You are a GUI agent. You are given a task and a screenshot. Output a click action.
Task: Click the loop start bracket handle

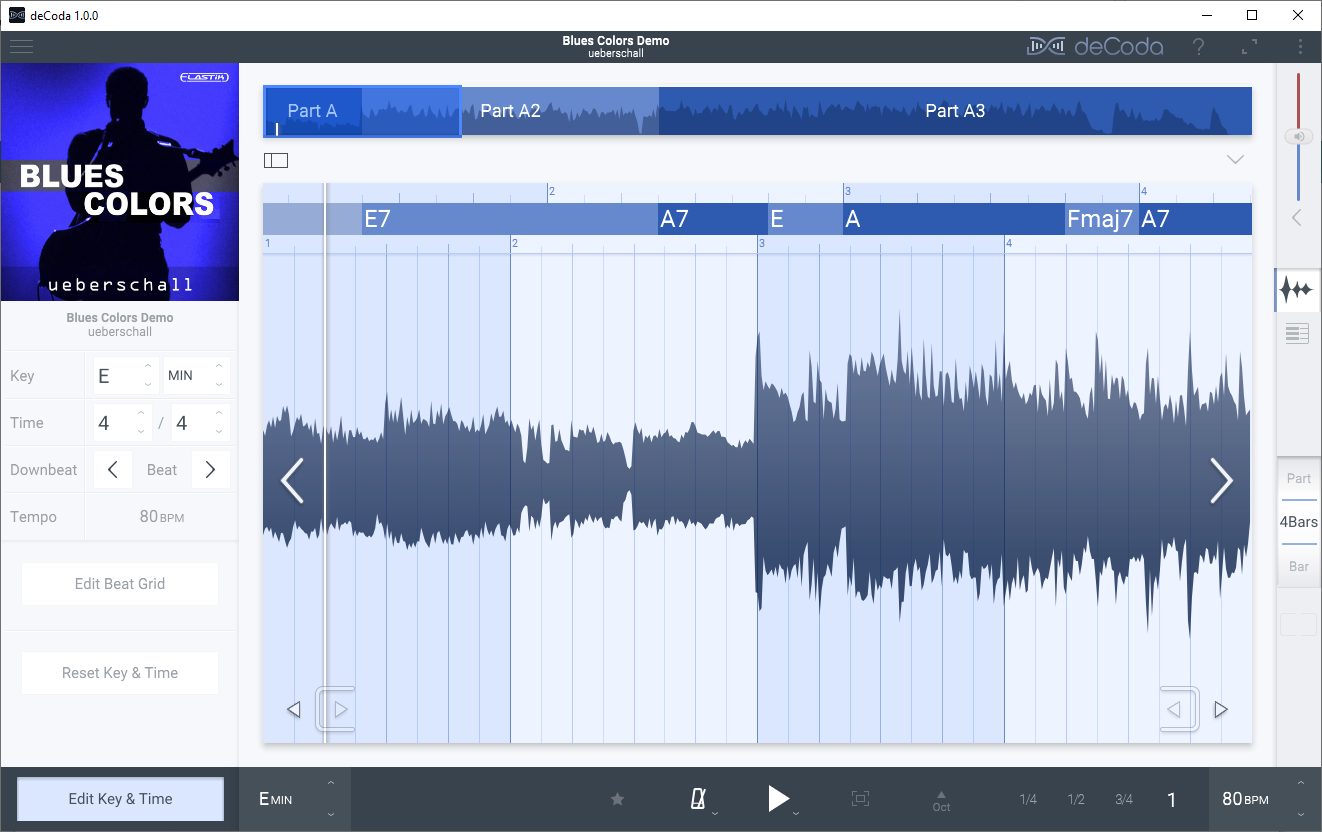[x=336, y=710]
